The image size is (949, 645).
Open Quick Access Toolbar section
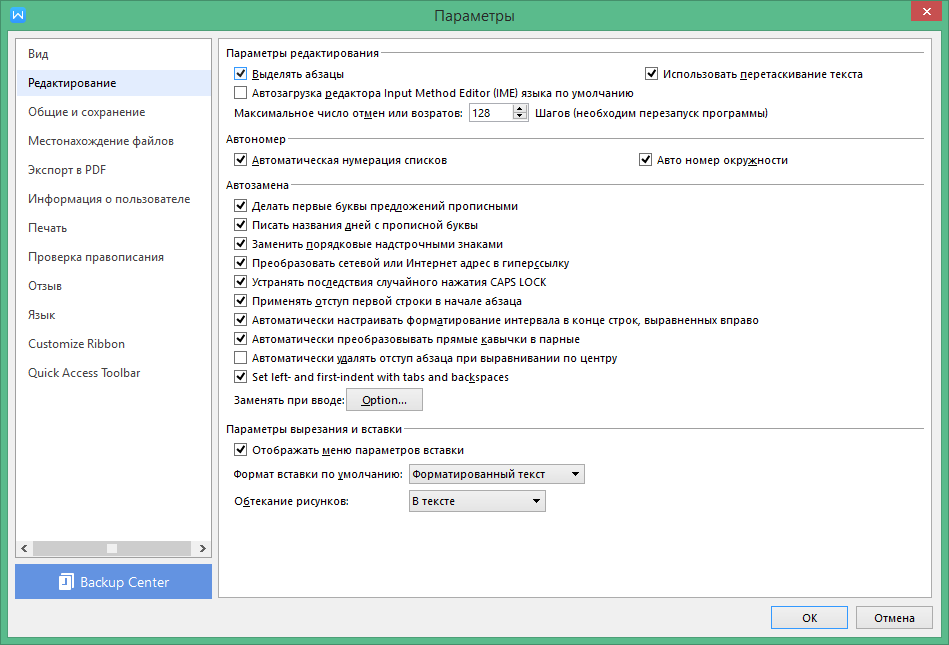[113, 373]
